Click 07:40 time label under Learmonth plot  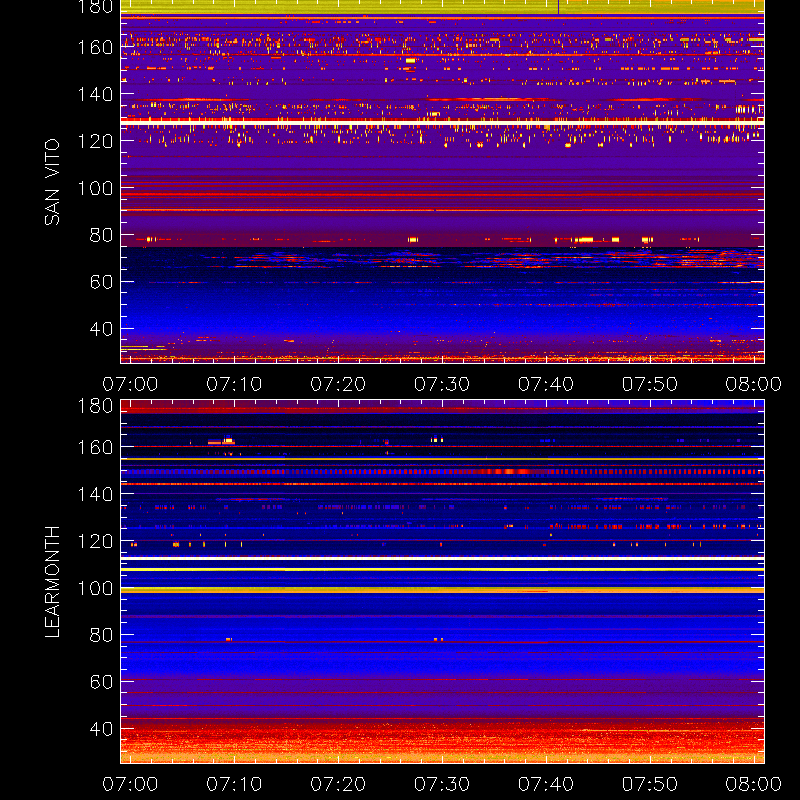[x=546, y=784]
